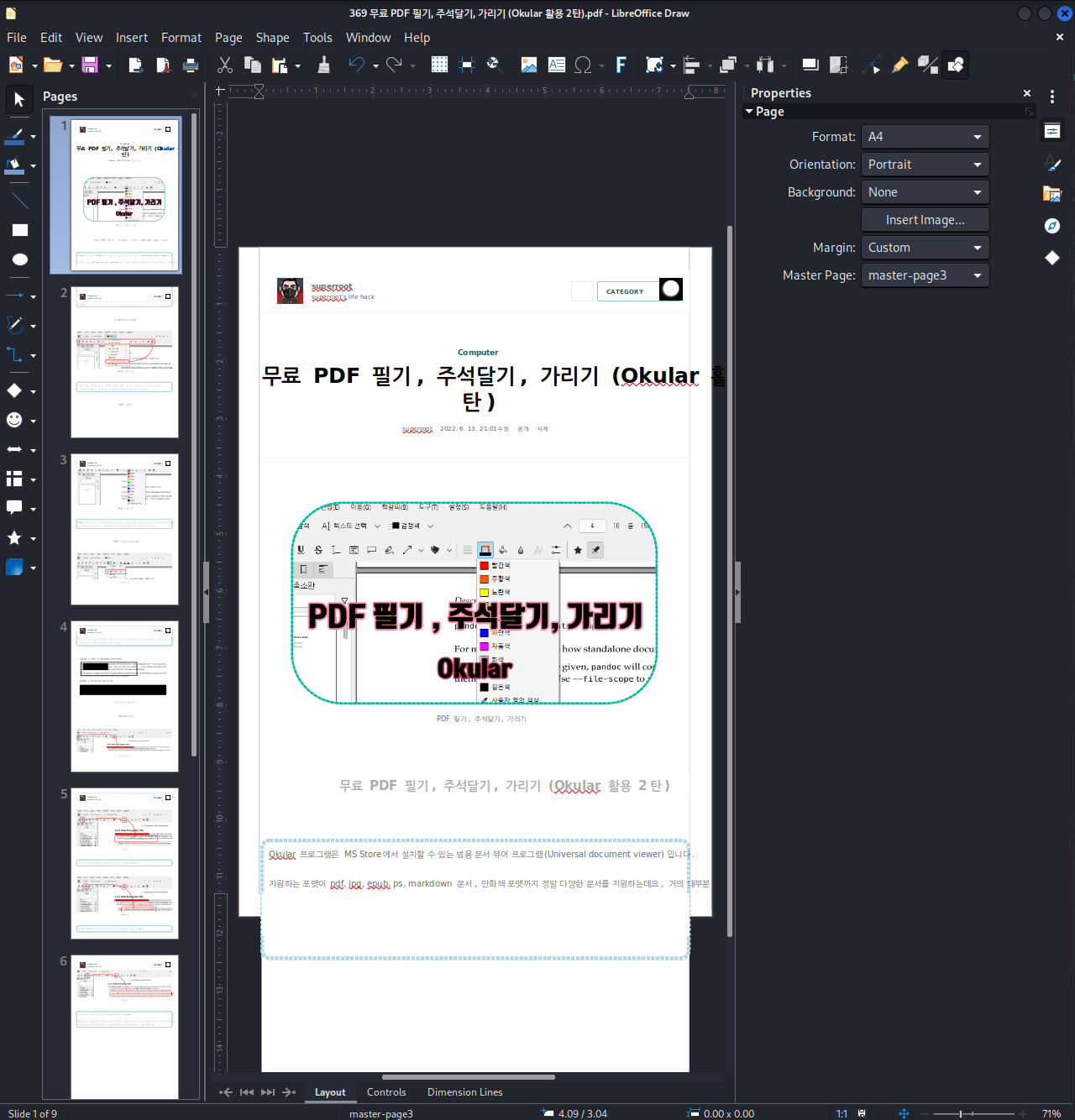Click the Fit Page zoom icon in status bar
Viewport: 1075px width, 1120px height.
click(x=905, y=1113)
